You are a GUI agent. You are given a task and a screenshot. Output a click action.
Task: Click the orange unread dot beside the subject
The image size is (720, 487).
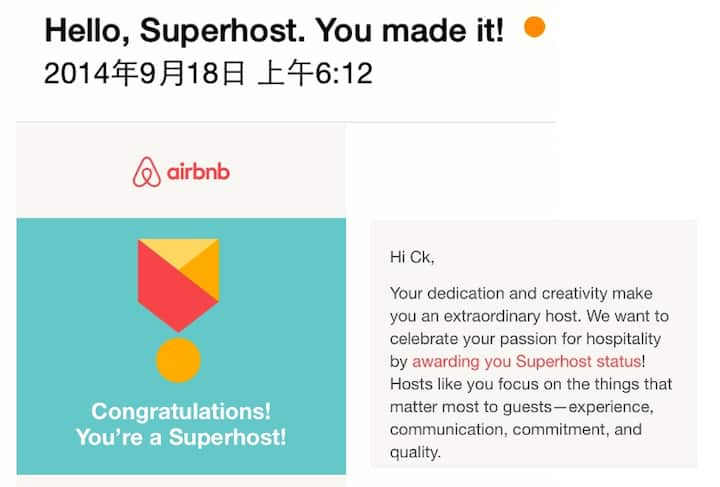[x=535, y=27]
